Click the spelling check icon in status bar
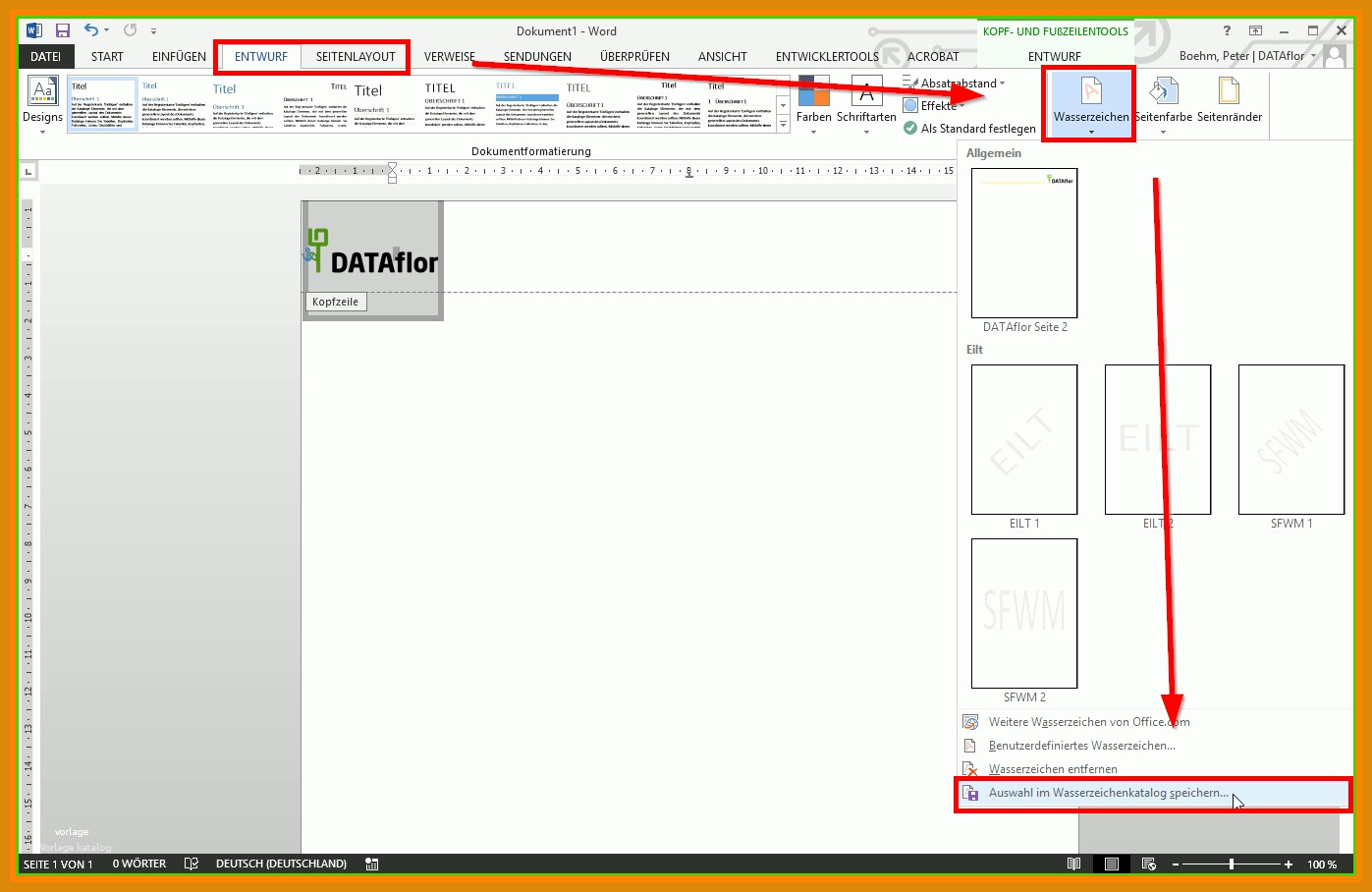1372x892 pixels. [x=192, y=864]
